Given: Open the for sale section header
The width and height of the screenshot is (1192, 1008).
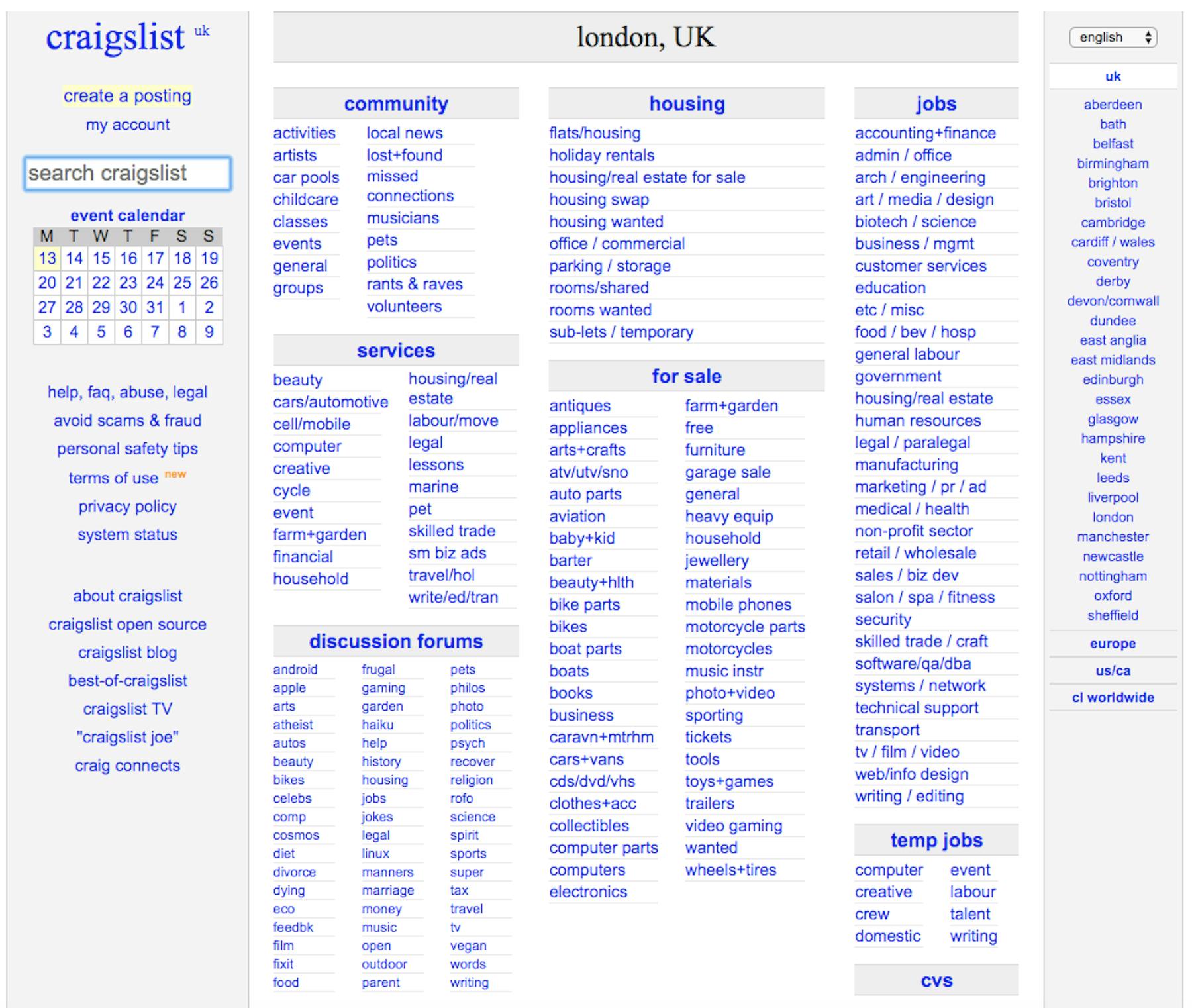Looking at the screenshot, I should point(687,377).
